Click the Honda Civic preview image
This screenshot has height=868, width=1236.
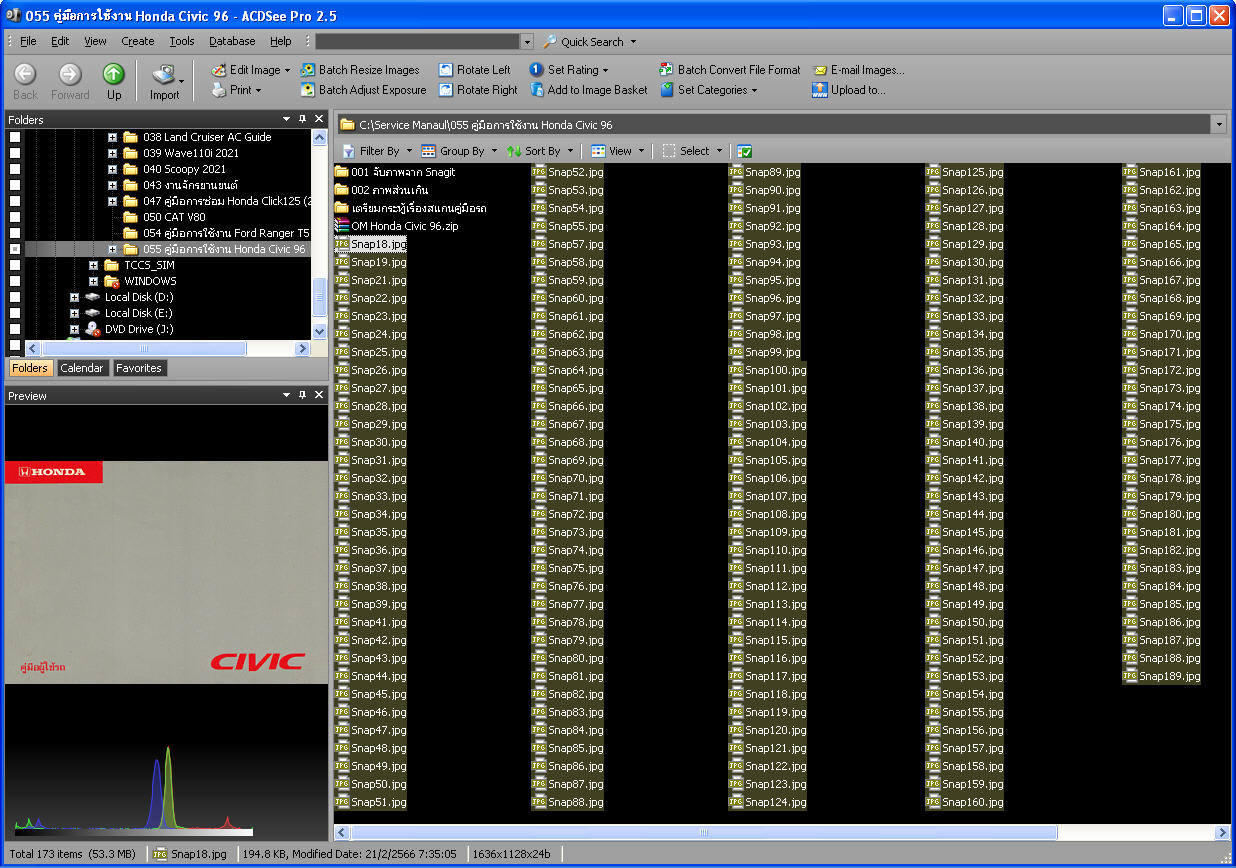(x=166, y=572)
